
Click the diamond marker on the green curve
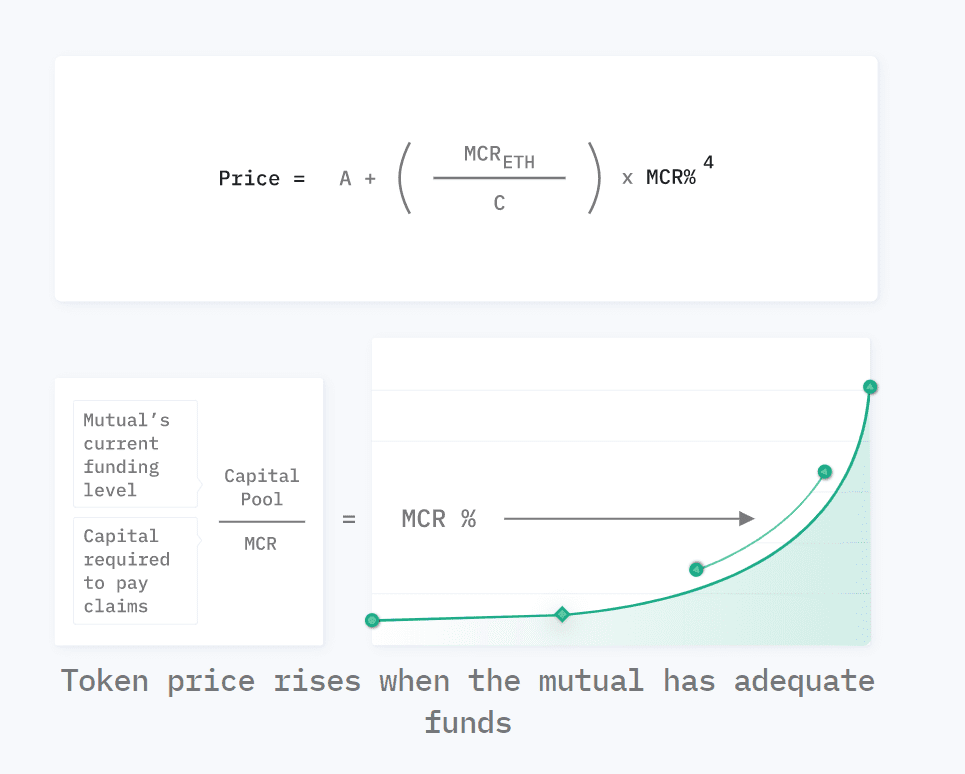point(562,614)
